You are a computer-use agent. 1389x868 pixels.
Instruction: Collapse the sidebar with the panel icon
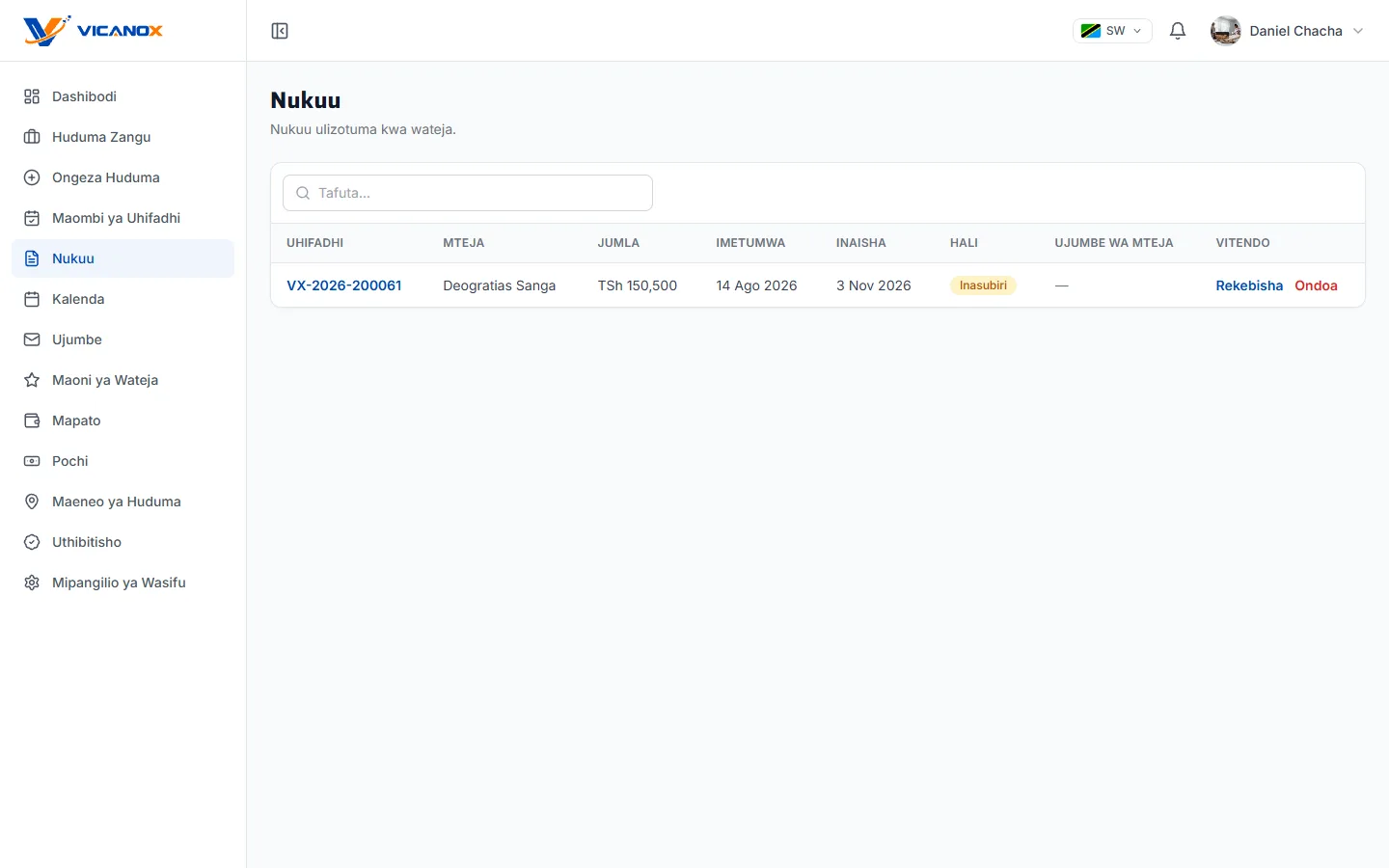[280, 31]
